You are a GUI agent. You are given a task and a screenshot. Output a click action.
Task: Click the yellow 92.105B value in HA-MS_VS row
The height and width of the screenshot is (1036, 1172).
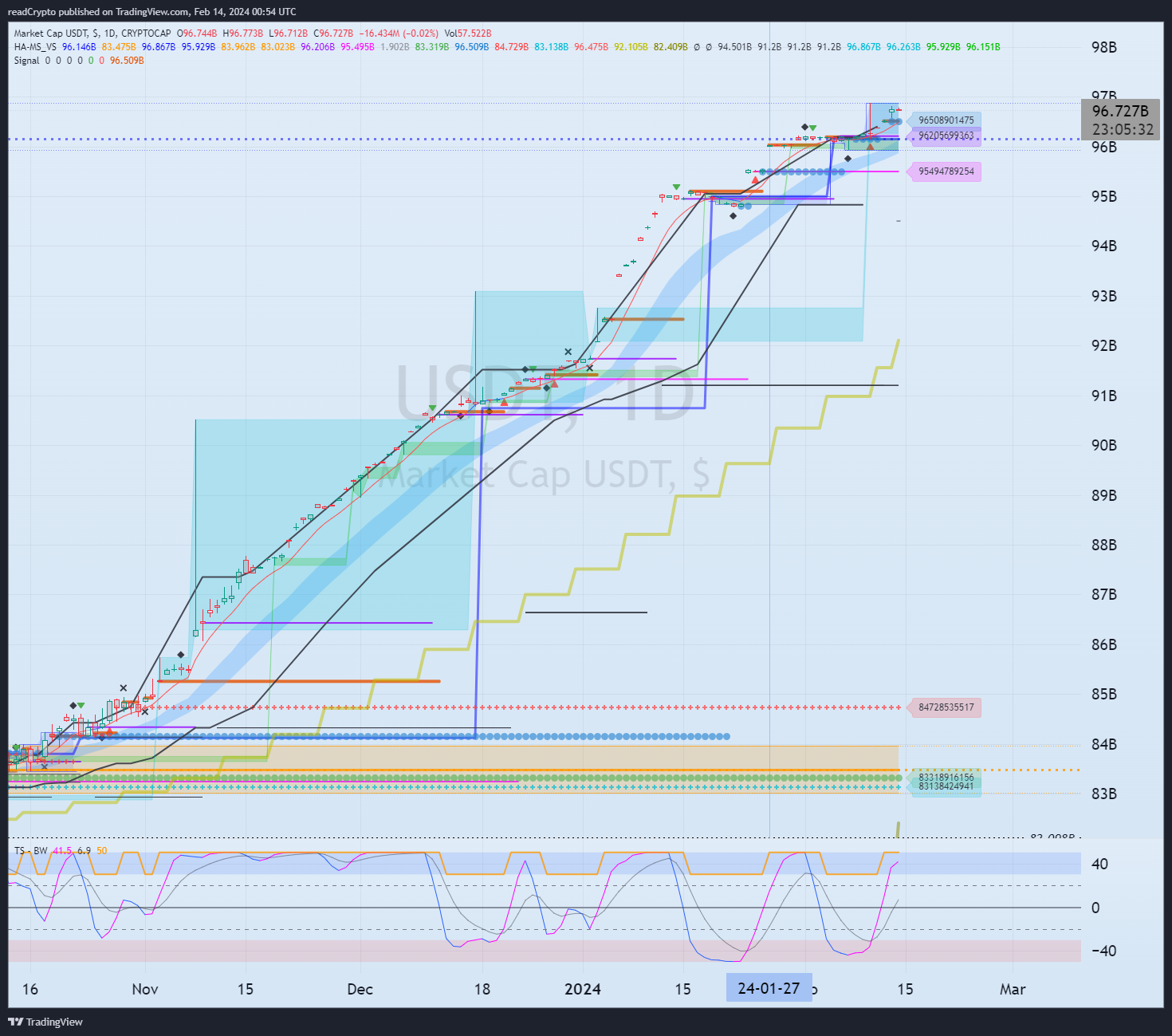click(631, 47)
